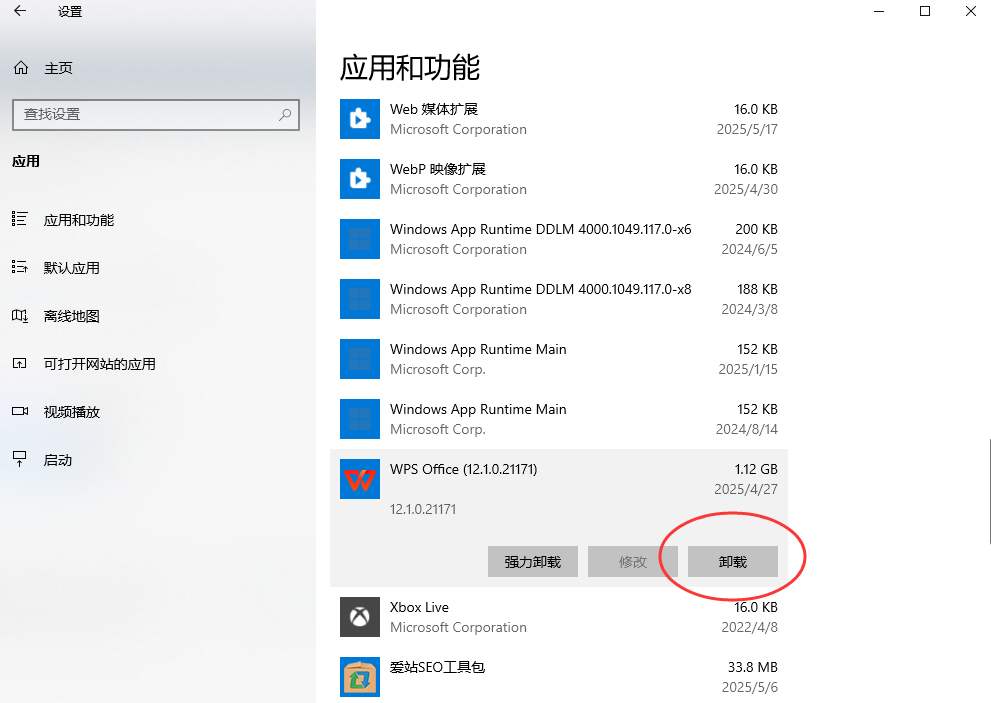Select Windows App Runtime DDLM 4000.1049.117.0-x6 text
991x703 pixels.
540,229
